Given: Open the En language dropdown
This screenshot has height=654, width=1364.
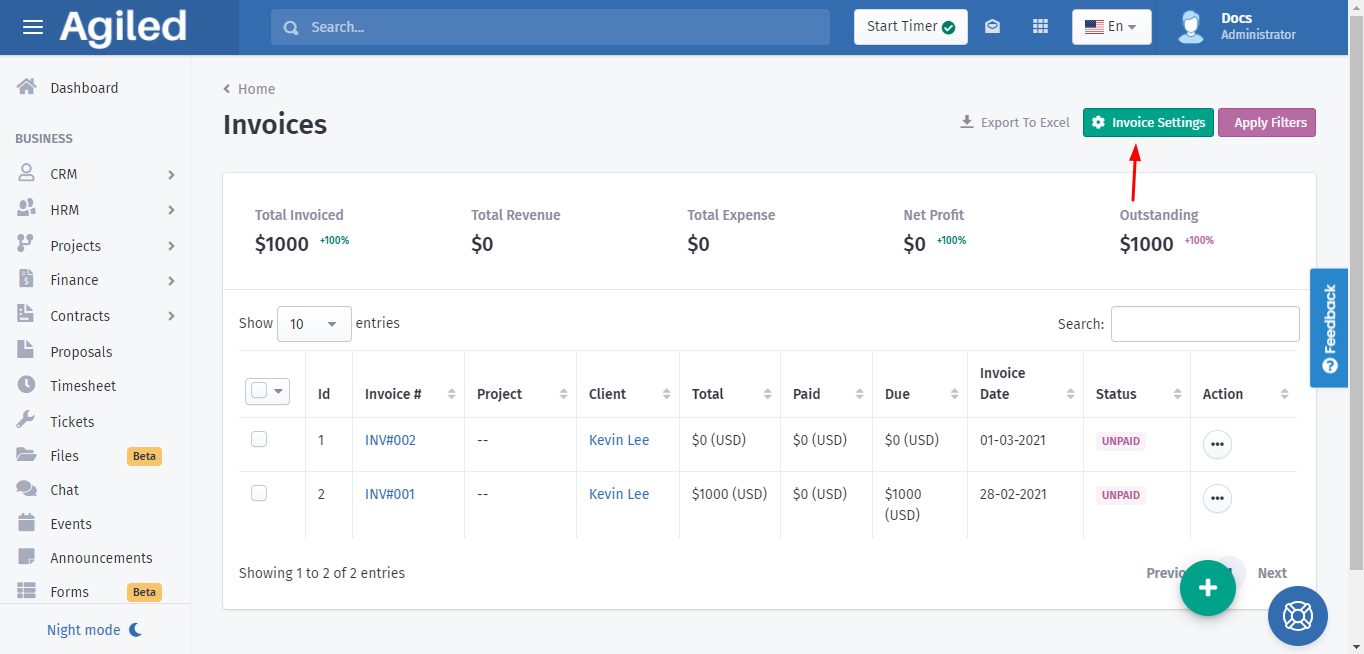Looking at the screenshot, I should [1111, 27].
